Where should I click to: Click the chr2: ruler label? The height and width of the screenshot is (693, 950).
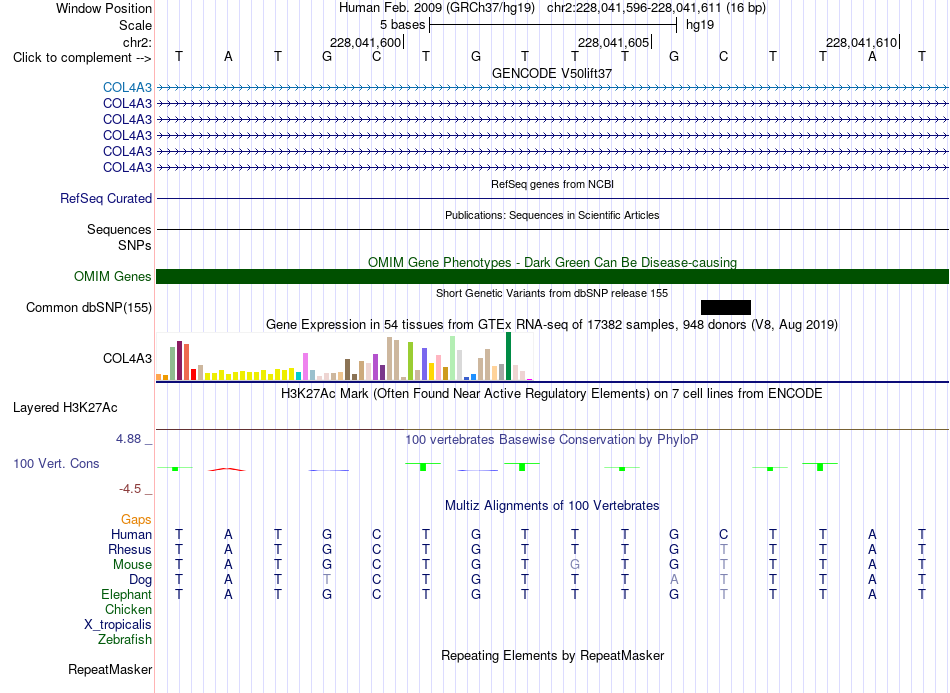coord(137,42)
